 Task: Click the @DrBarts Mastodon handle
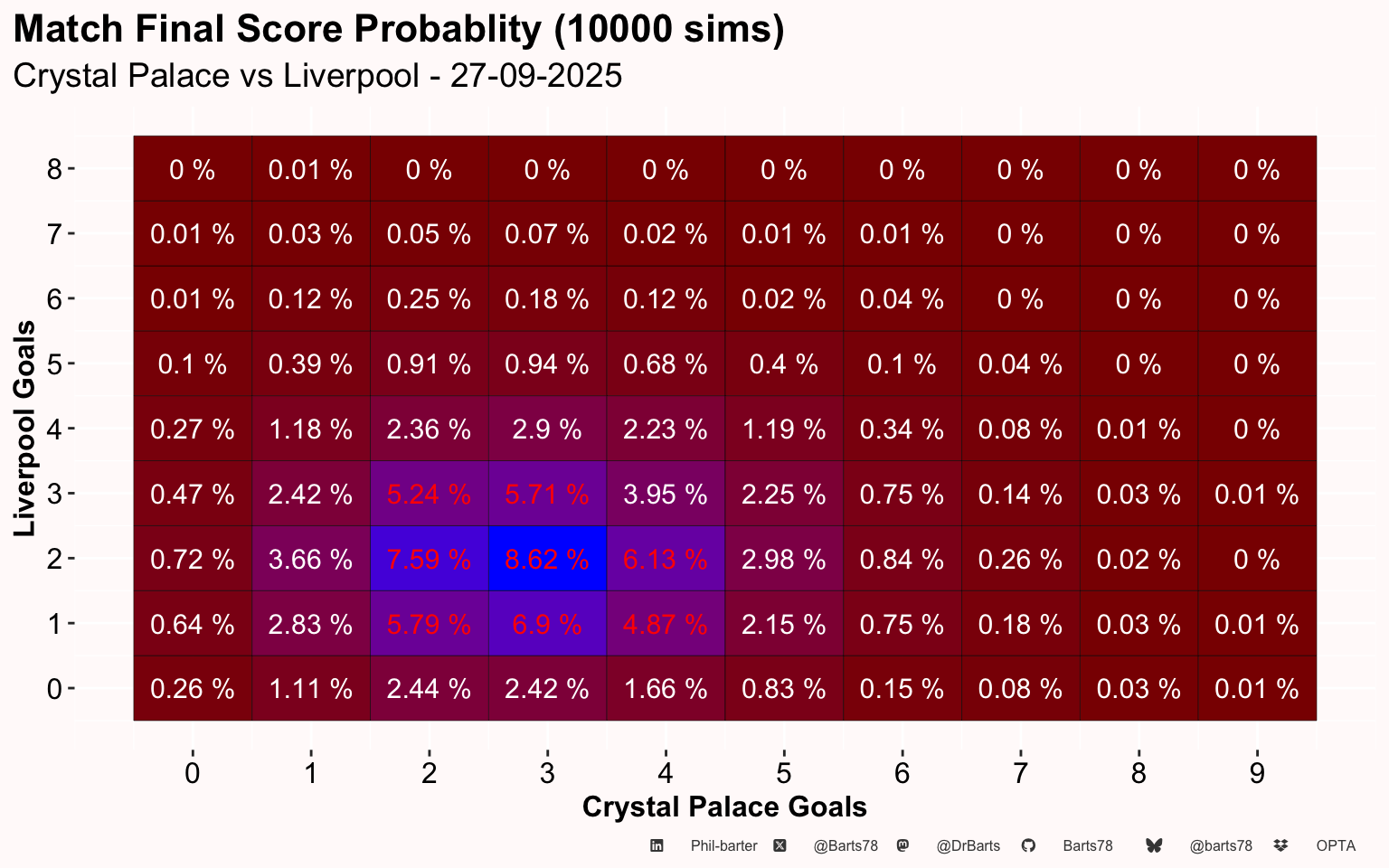969,846
